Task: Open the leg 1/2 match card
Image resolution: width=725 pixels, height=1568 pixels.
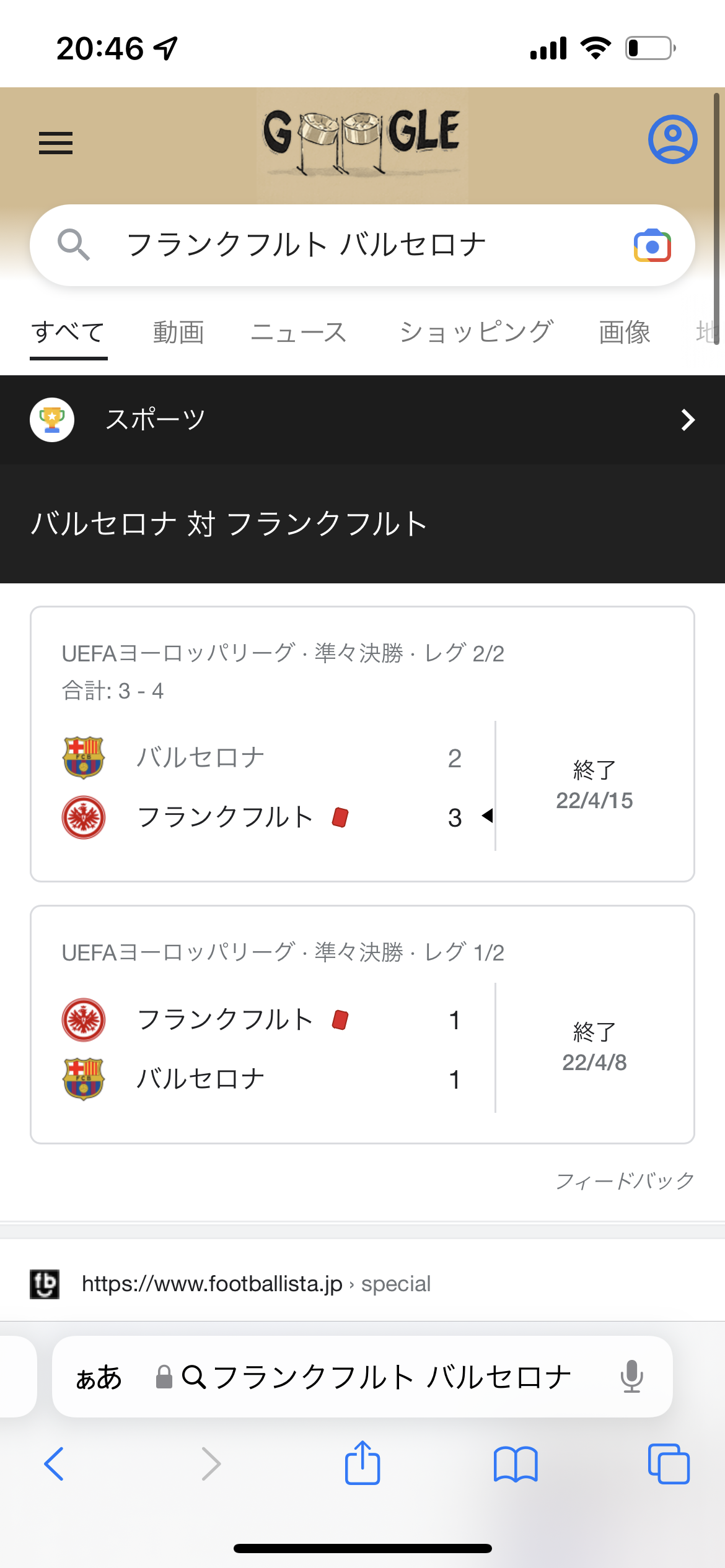Action: [362, 1024]
